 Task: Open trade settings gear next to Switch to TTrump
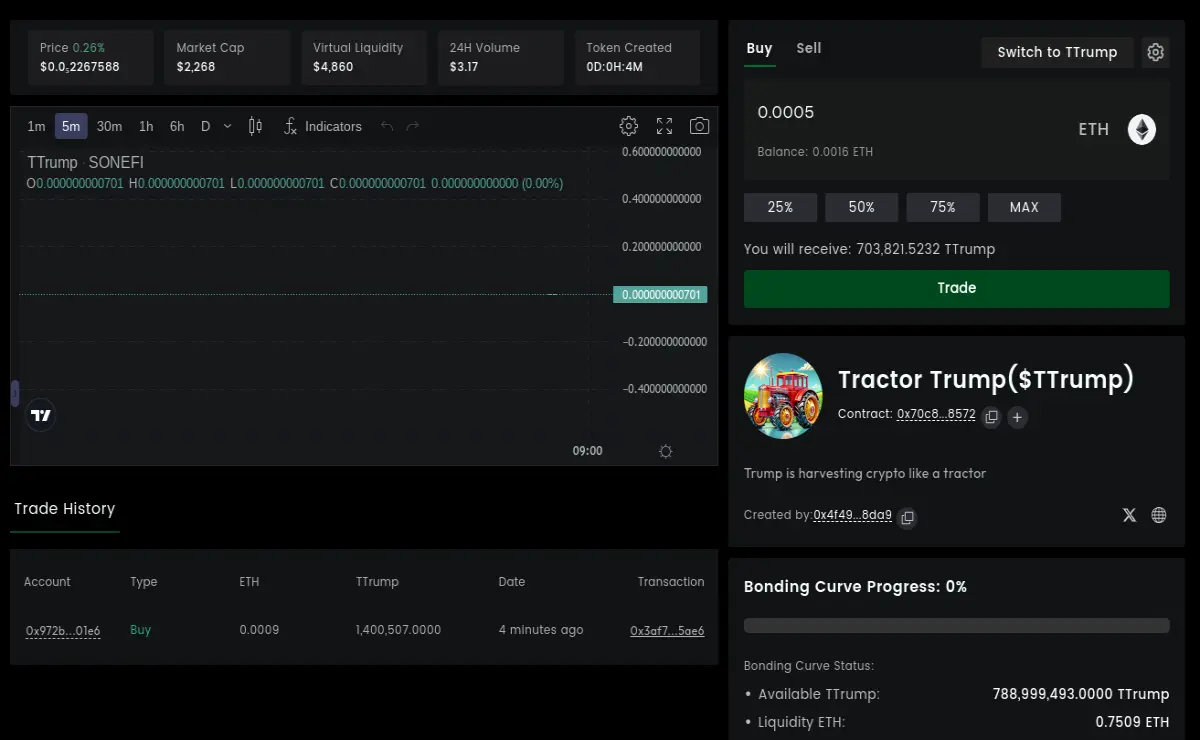tap(1155, 52)
